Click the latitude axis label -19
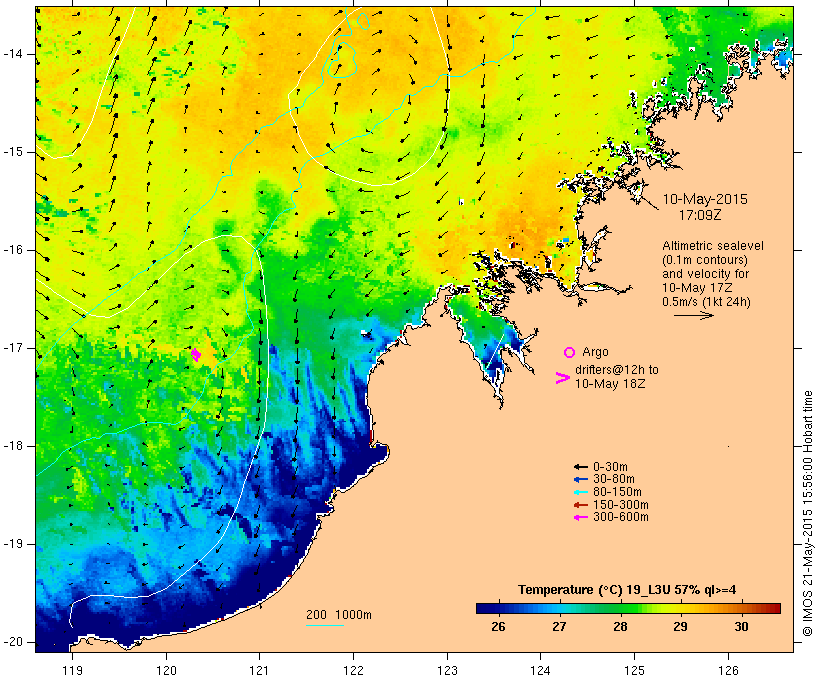820x680 pixels. 13,544
